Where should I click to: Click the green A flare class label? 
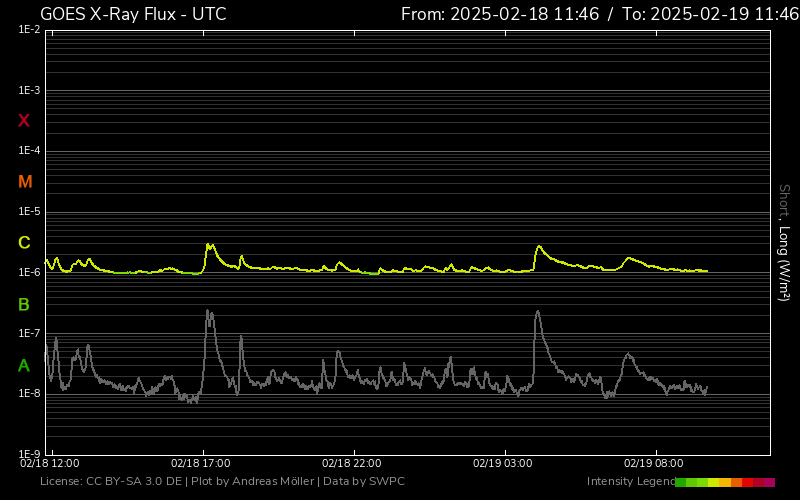coord(24,366)
